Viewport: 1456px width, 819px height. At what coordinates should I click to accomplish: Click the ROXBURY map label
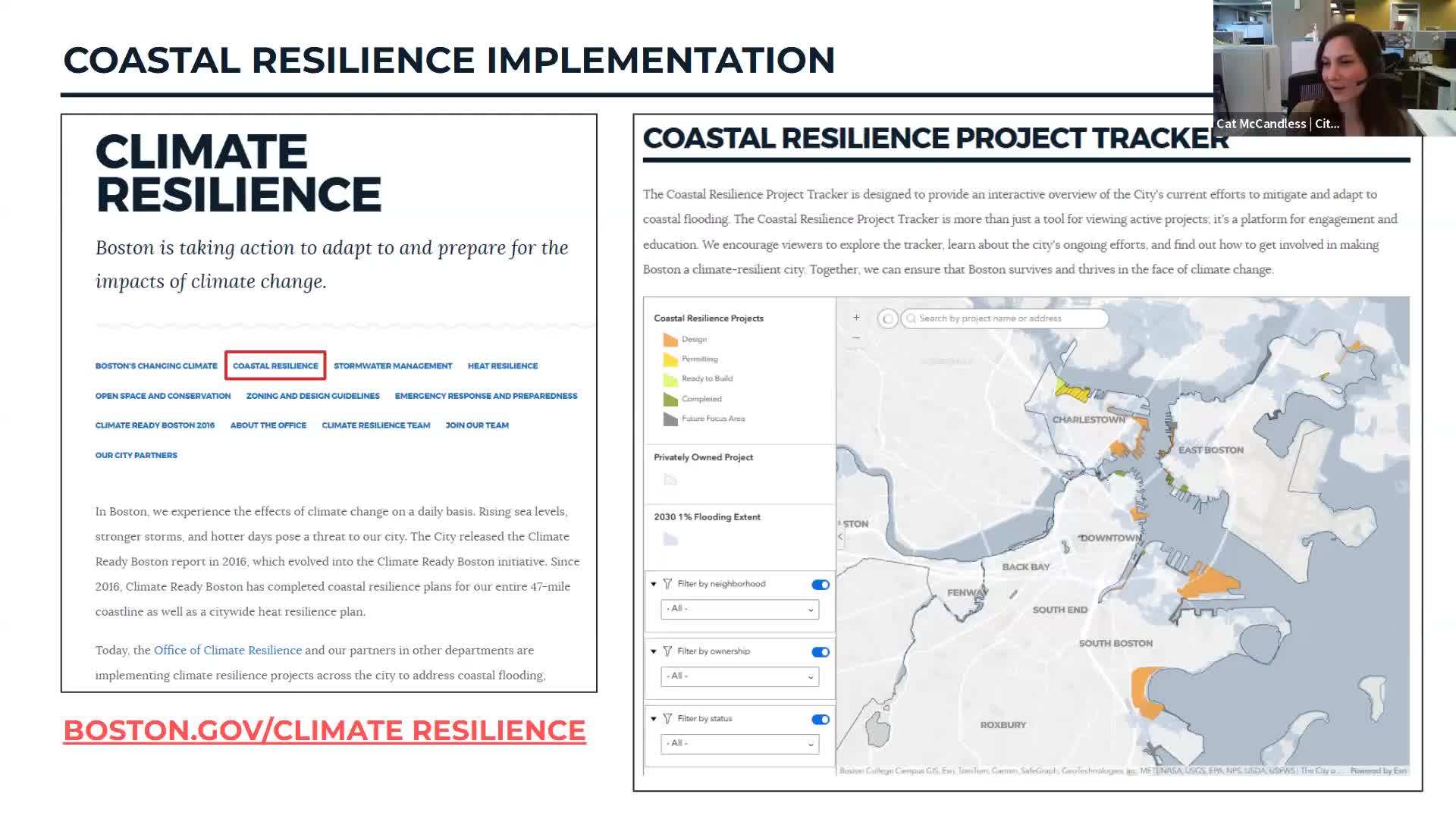[1003, 725]
